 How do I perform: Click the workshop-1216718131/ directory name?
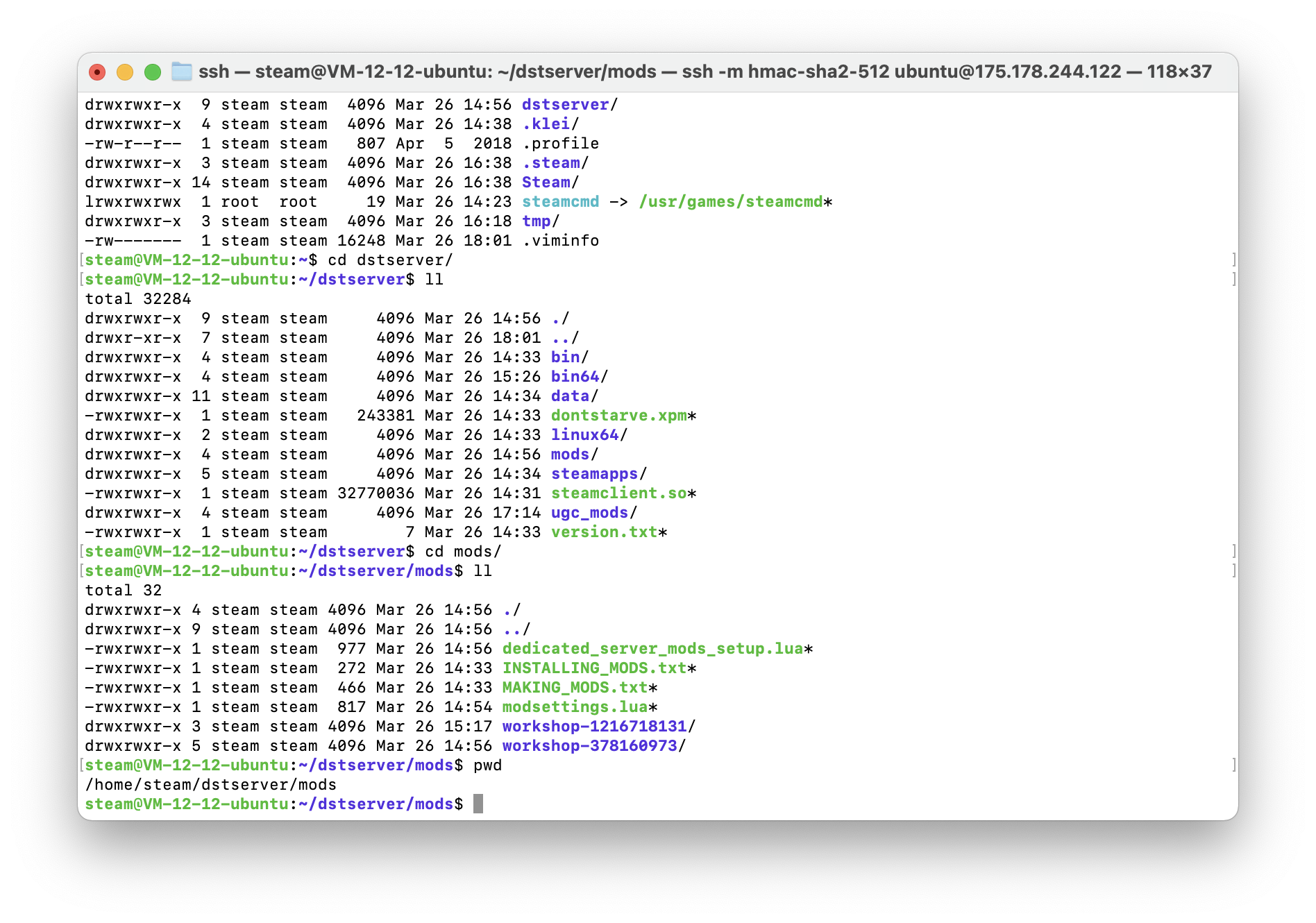tap(599, 727)
